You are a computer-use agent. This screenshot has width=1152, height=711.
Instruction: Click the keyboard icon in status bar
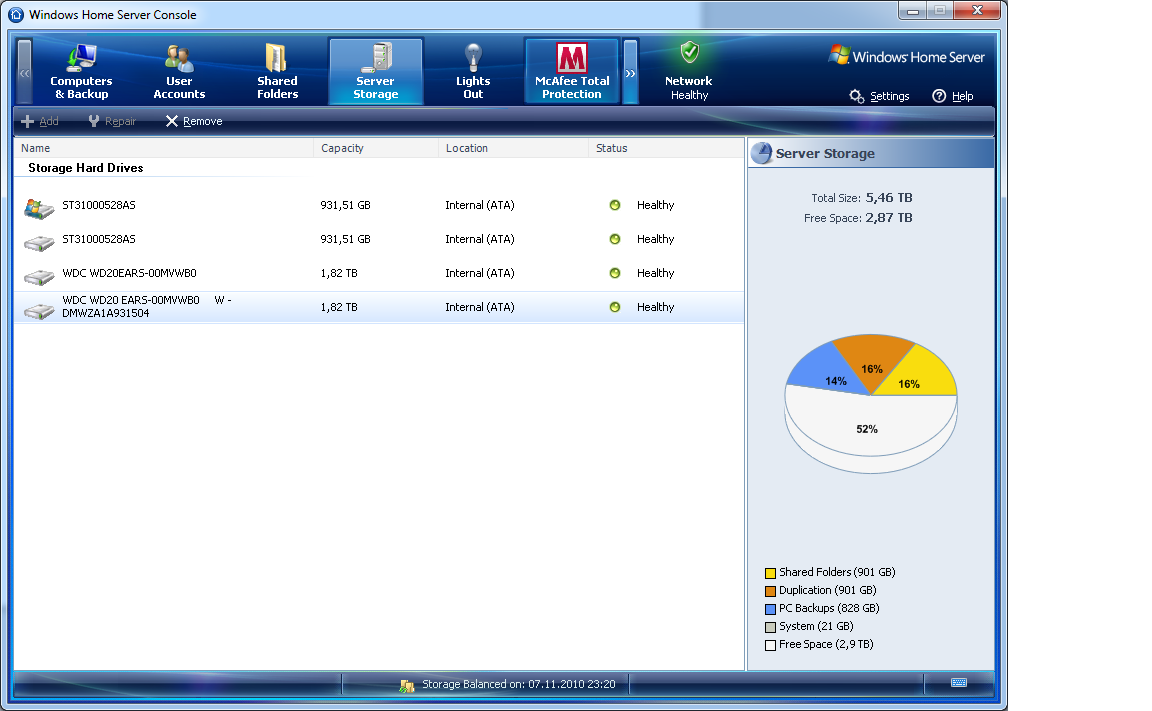coord(959,683)
